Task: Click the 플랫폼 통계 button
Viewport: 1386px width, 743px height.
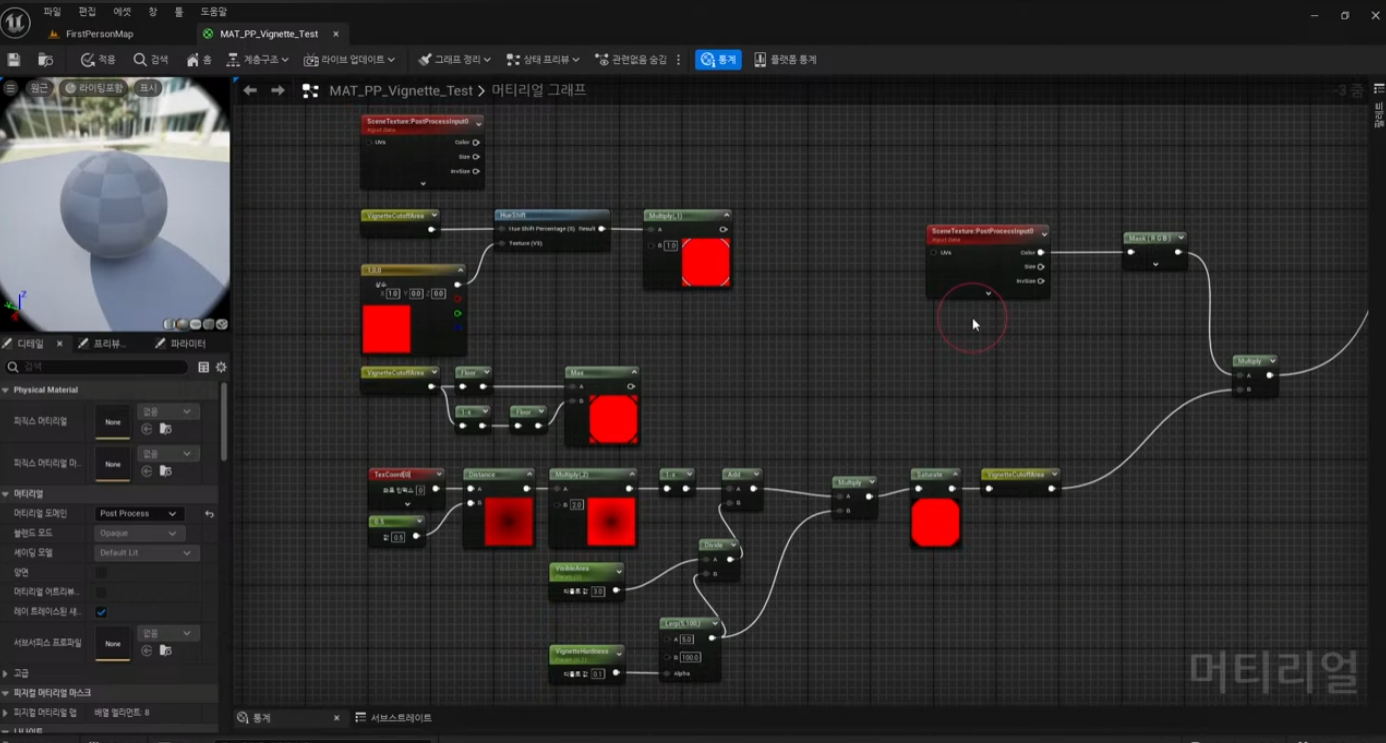Action: 785,60
